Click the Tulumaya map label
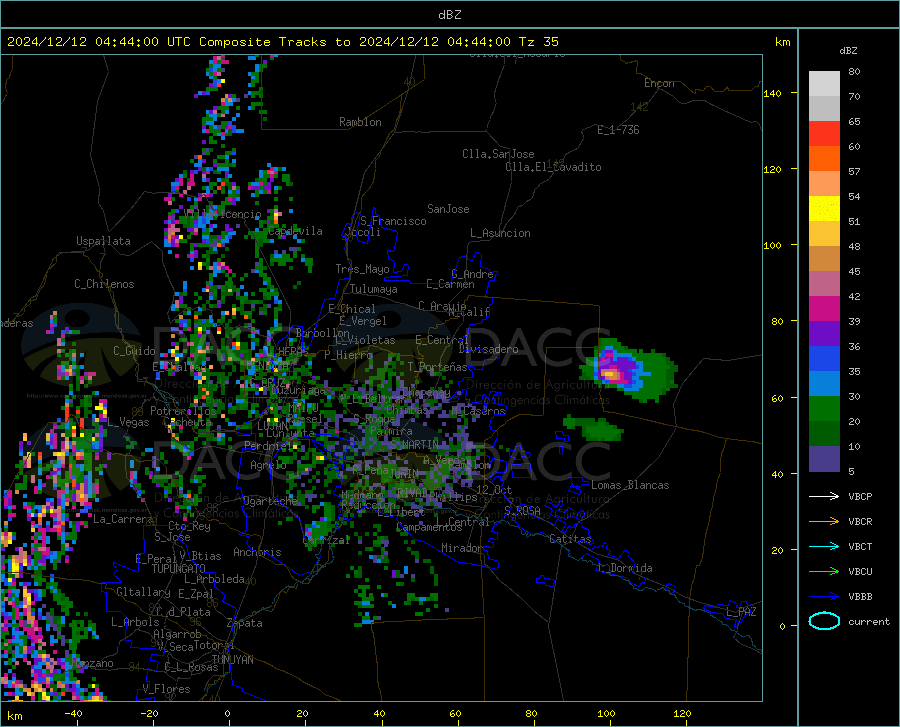This screenshot has width=900, height=727. pos(374,289)
